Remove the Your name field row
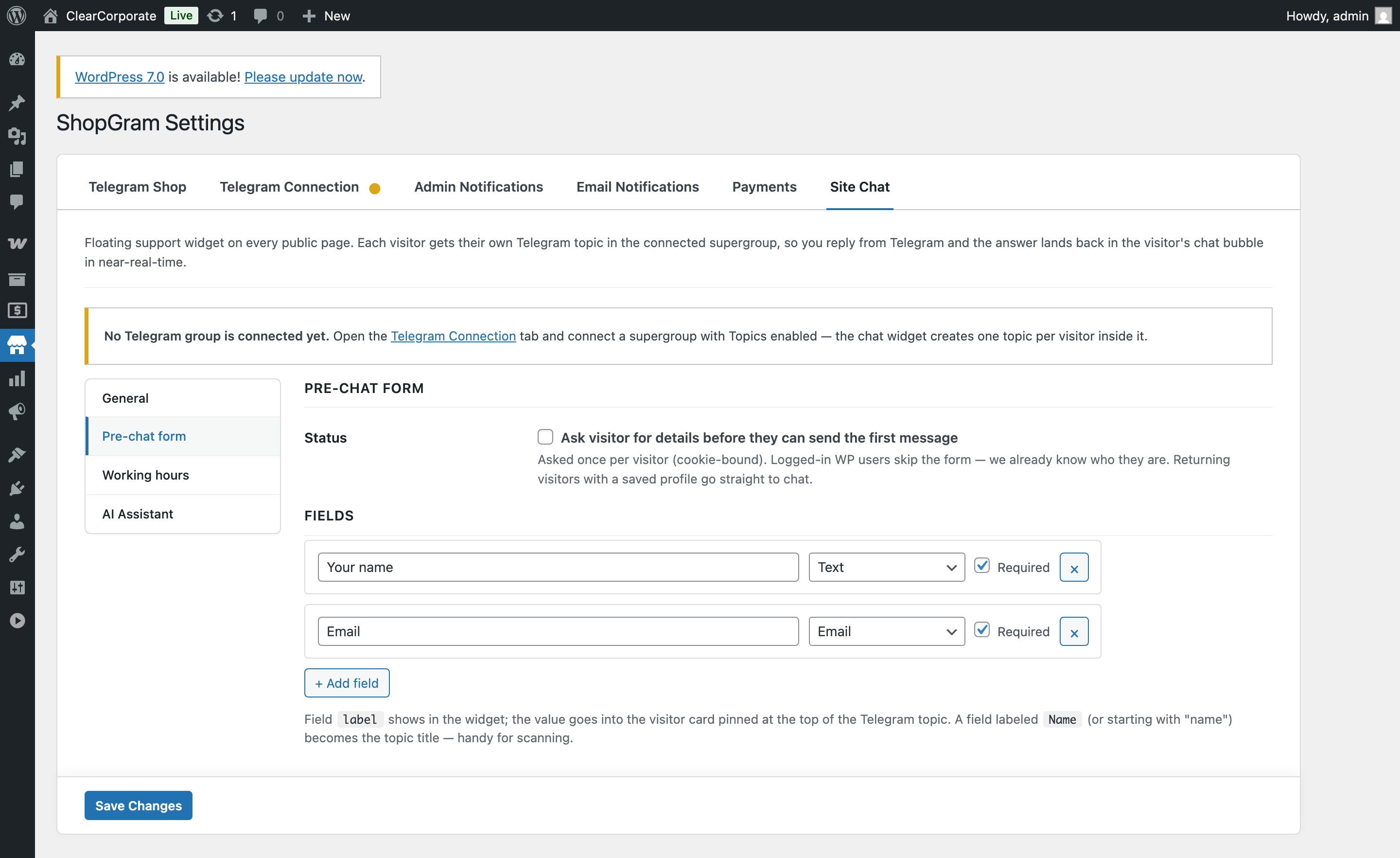1400x858 pixels. 1074,567
